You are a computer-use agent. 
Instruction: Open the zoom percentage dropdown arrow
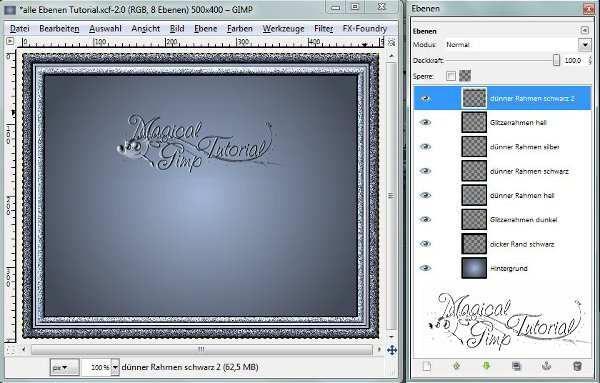(115, 367)
